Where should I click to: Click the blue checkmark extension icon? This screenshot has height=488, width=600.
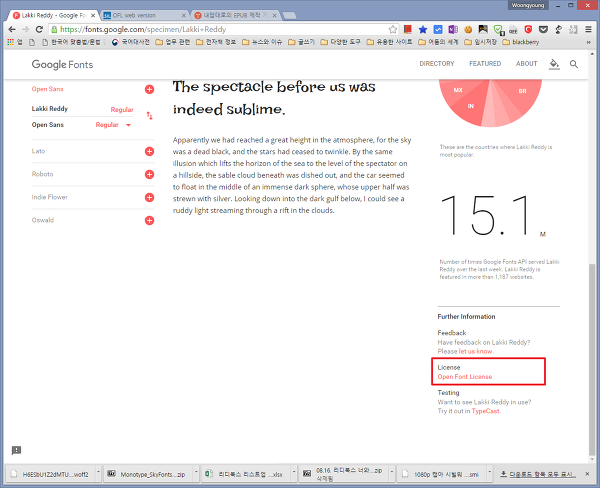coord(438,29)
